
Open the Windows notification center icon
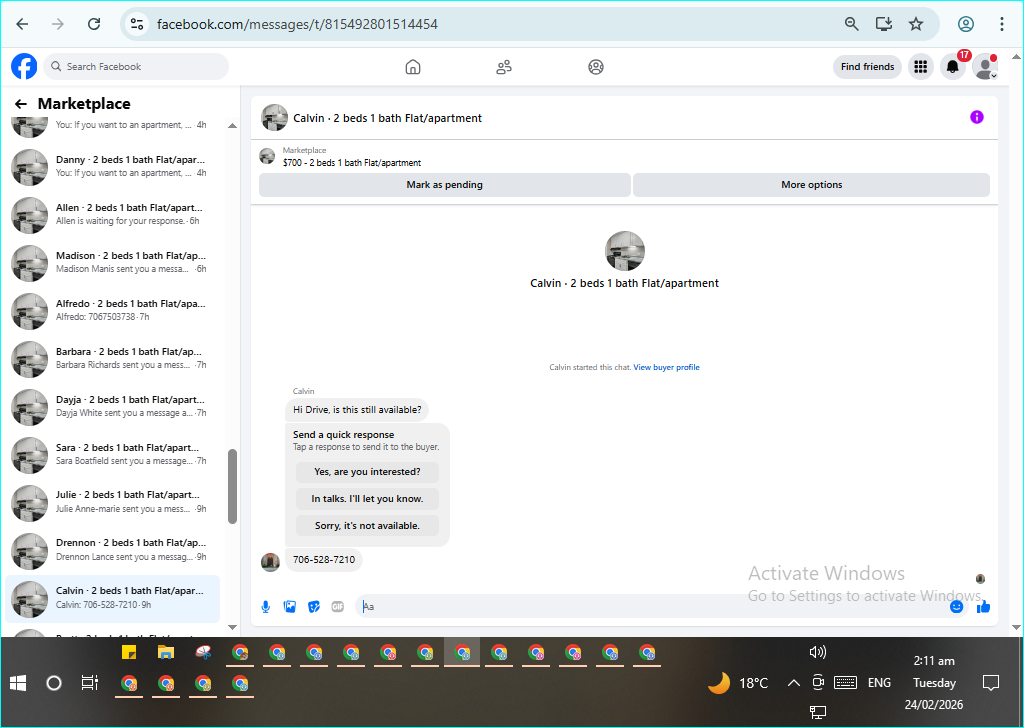pos(991,683)
